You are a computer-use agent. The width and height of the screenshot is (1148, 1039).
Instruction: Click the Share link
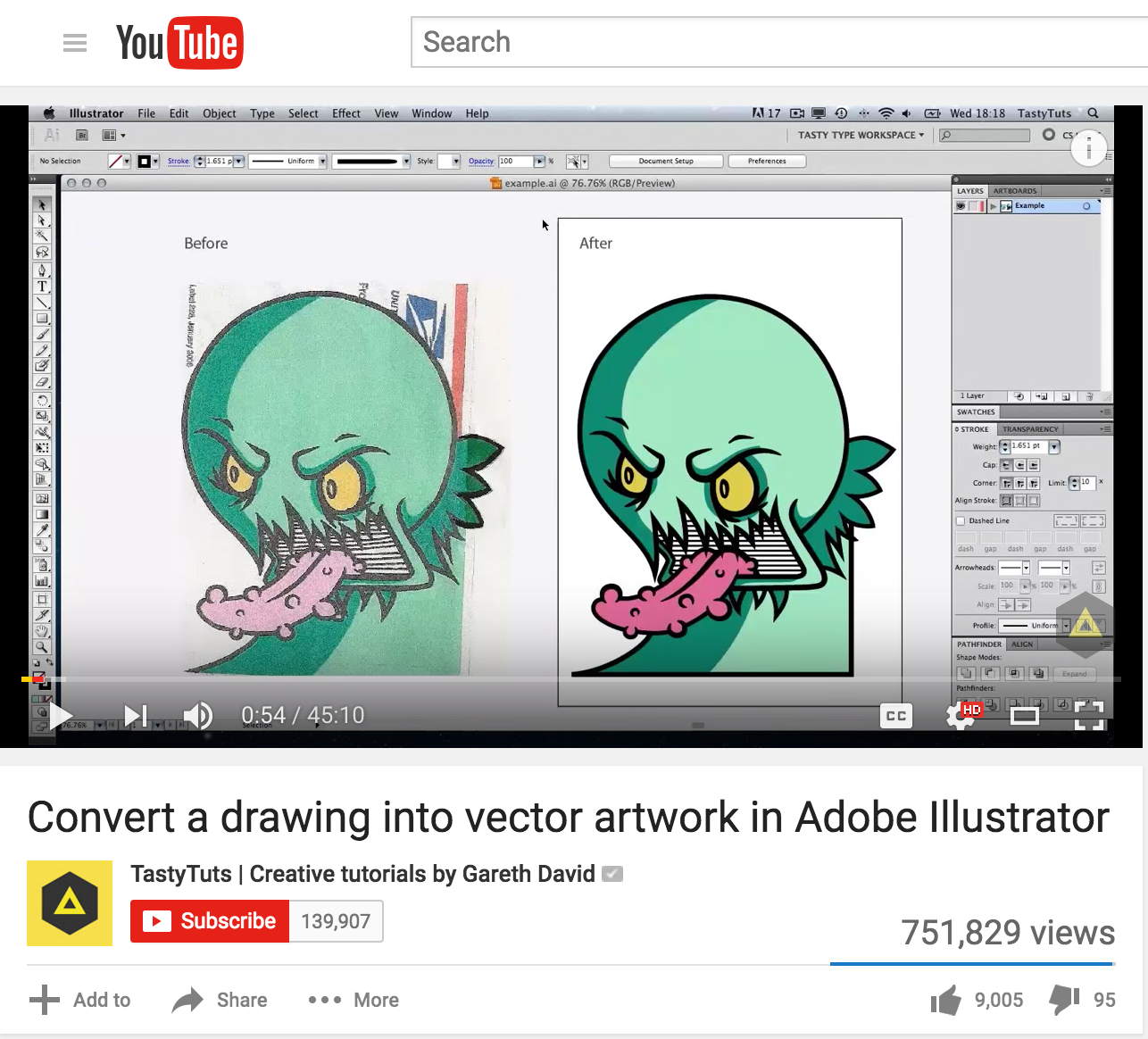coord(220,1001)
